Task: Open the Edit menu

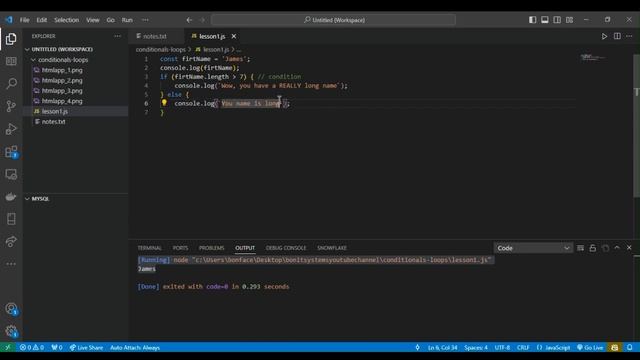Action: coord(42,20)
